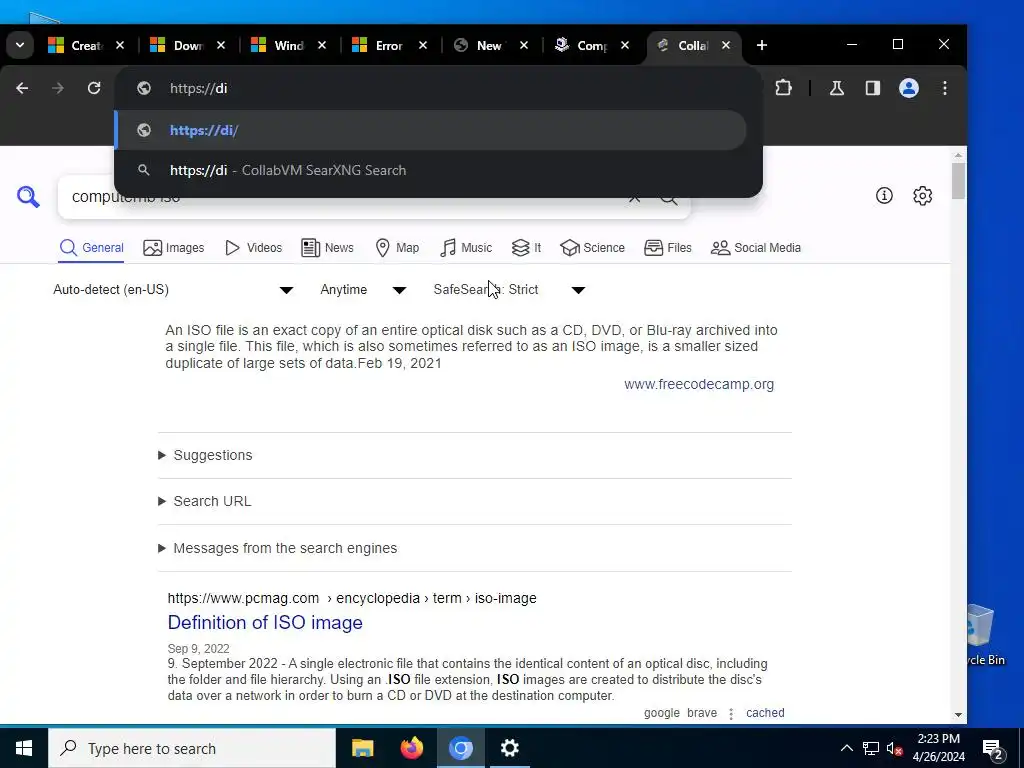This screenshot has width=1024, height=768.
Task: Open the 'Definition of ISO image' result
Action: click(265, 622)
